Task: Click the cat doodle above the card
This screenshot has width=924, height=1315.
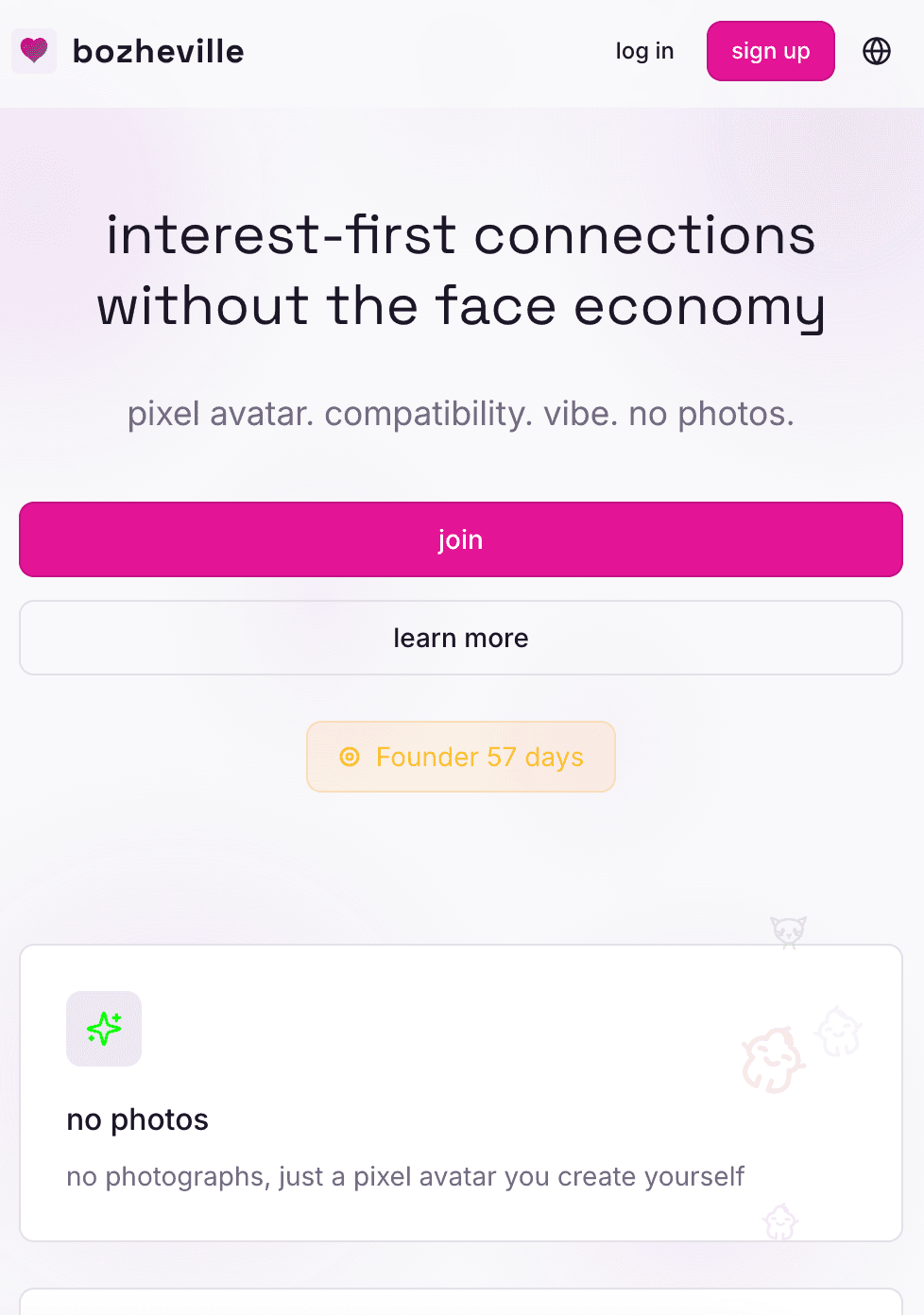Action: coord(788,931)
